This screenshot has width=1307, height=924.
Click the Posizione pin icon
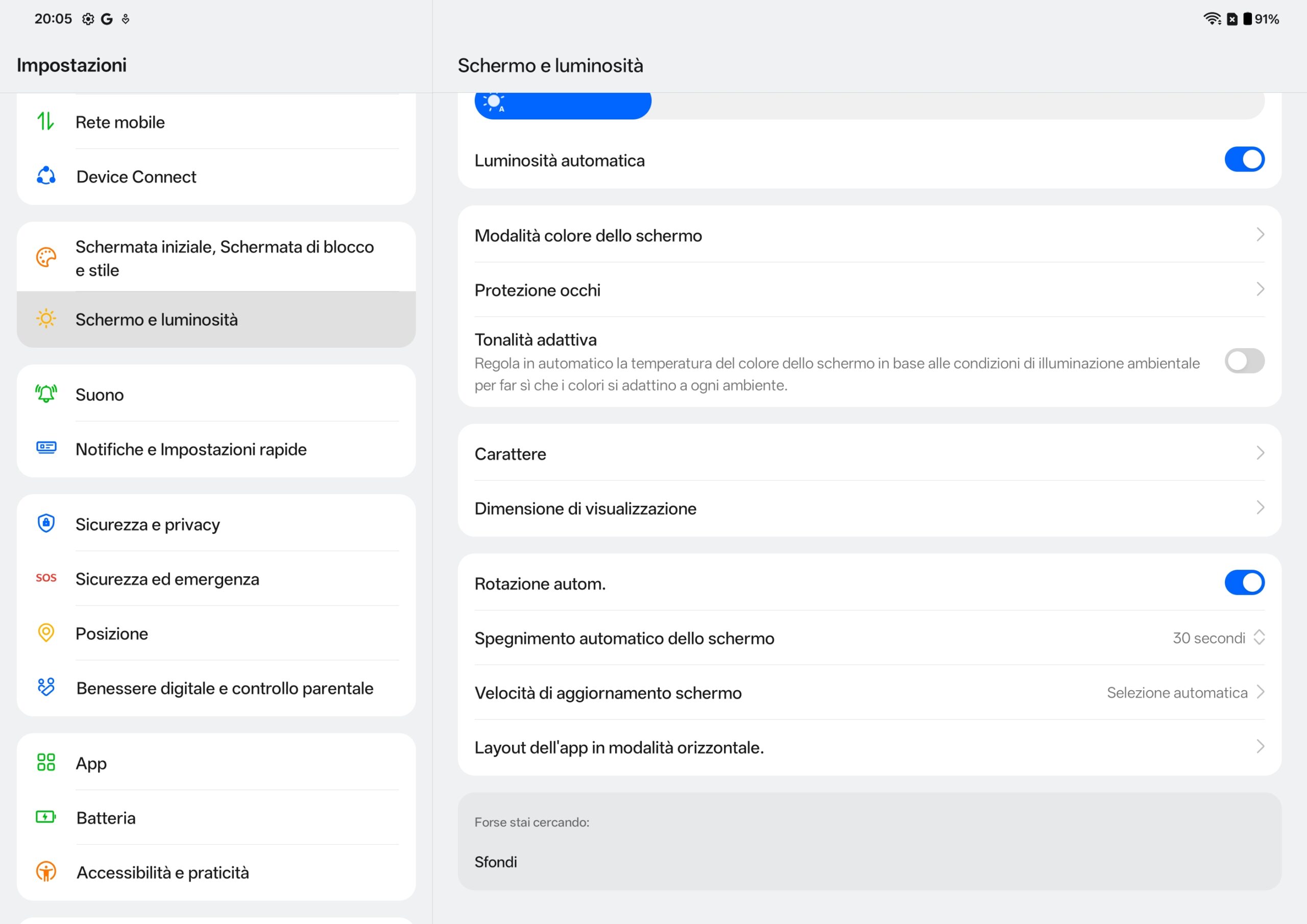(46, 633)
